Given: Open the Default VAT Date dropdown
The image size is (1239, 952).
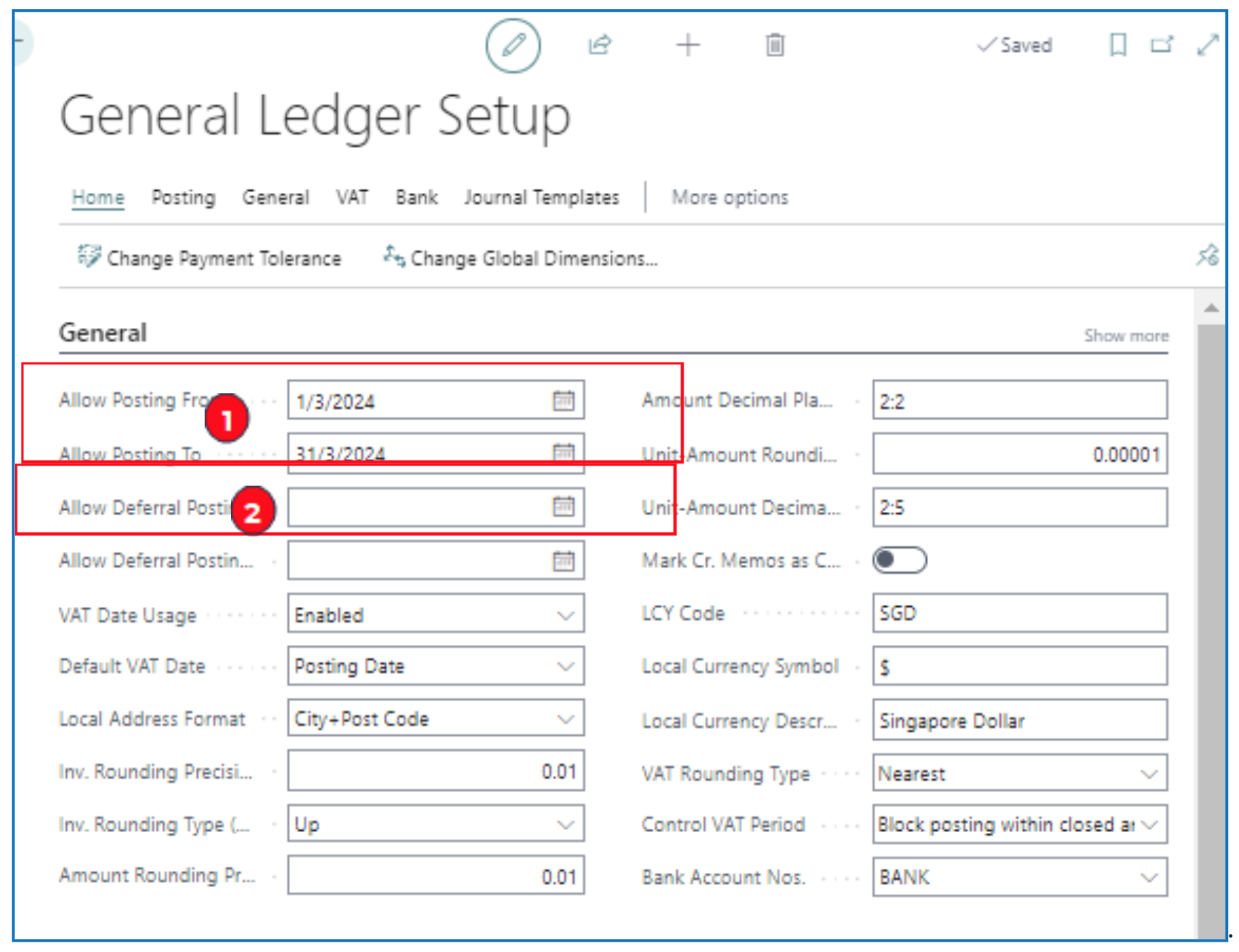Looking at the screenshot, I should point(565,666).
